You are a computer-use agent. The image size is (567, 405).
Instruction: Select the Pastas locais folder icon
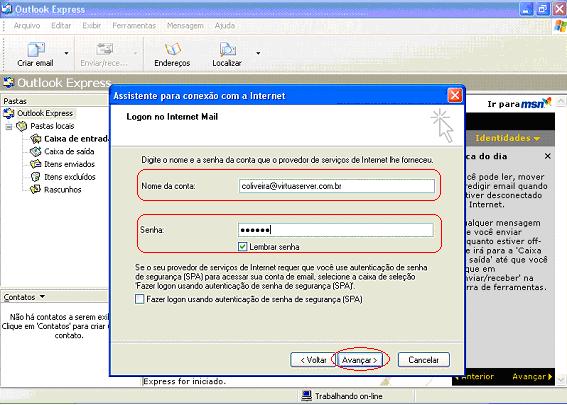[22, 126]
